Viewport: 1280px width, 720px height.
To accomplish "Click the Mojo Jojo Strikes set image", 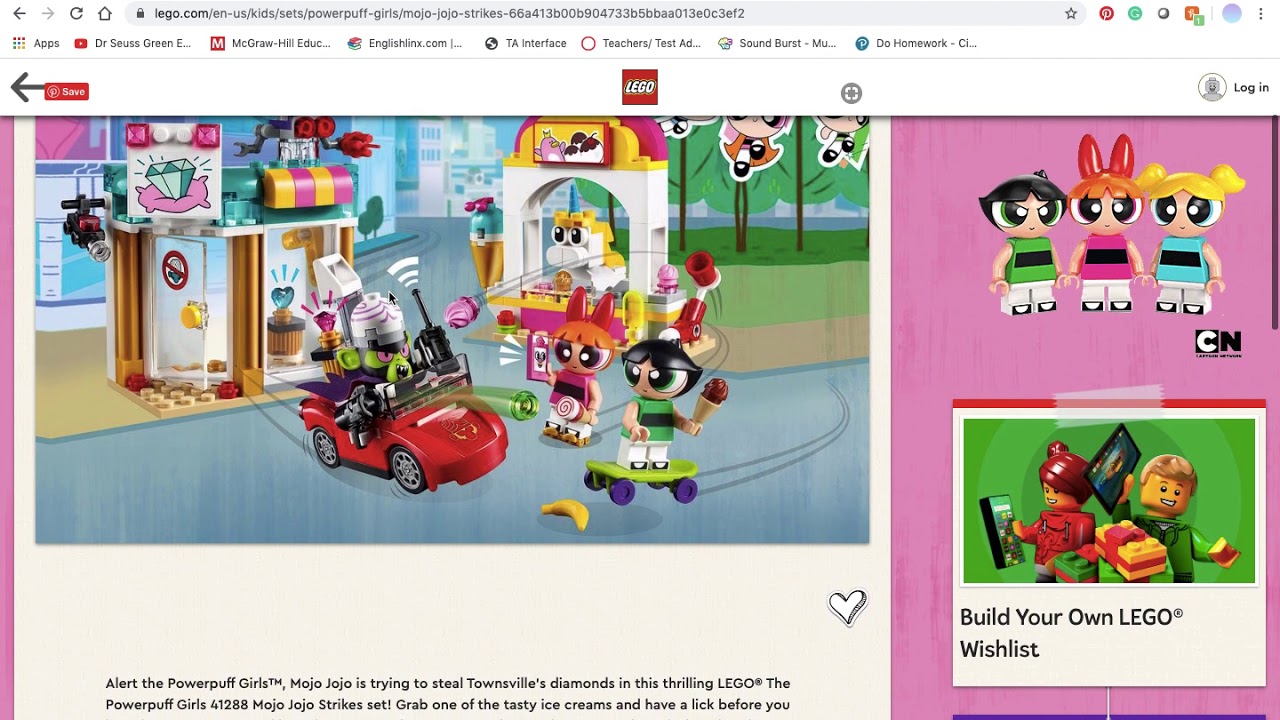I will click(452, 330).
